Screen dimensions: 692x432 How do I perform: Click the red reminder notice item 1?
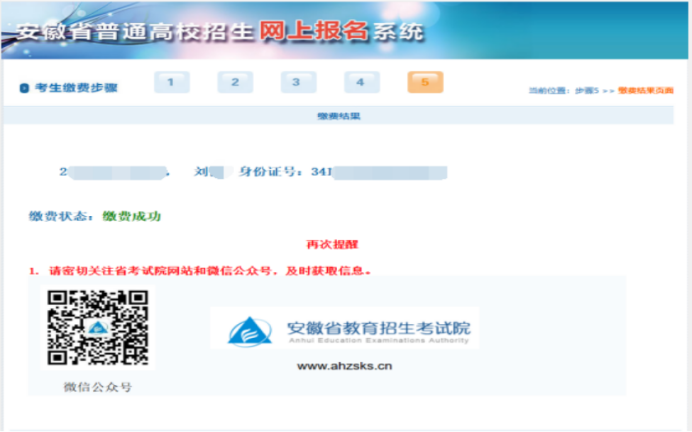[203, 270]
